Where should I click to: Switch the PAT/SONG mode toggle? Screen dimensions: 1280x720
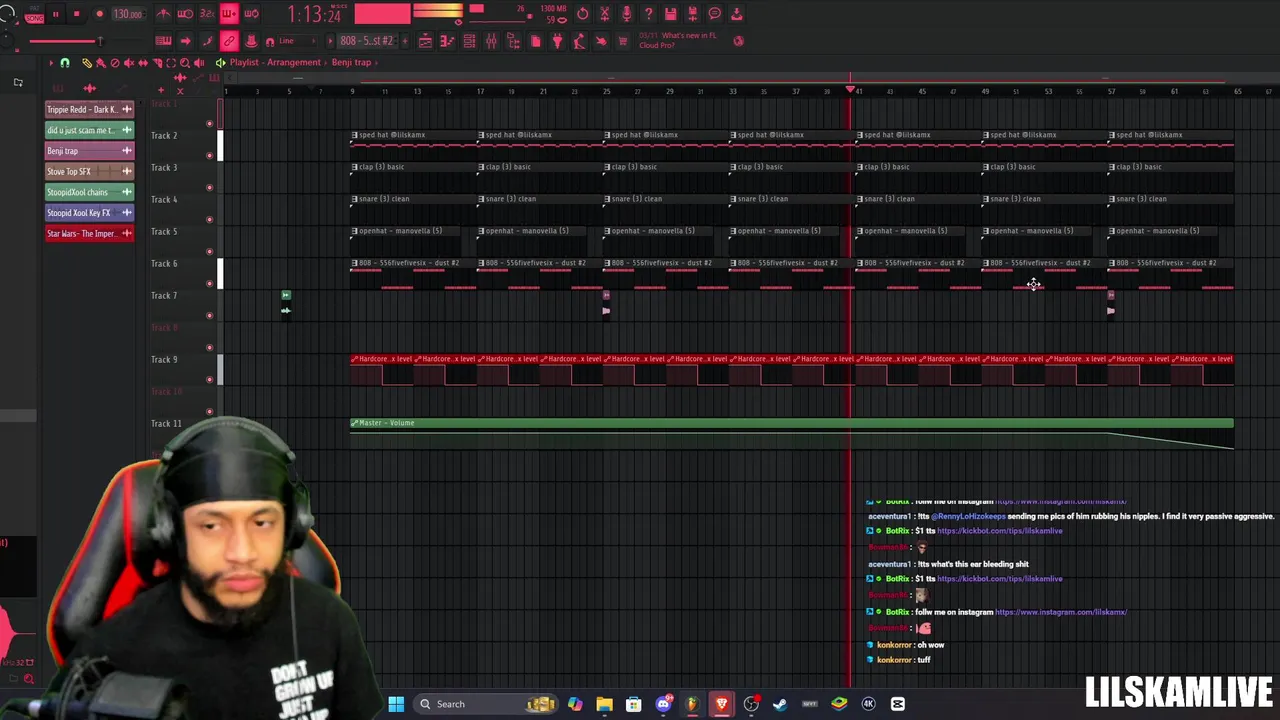pos(35,15)
